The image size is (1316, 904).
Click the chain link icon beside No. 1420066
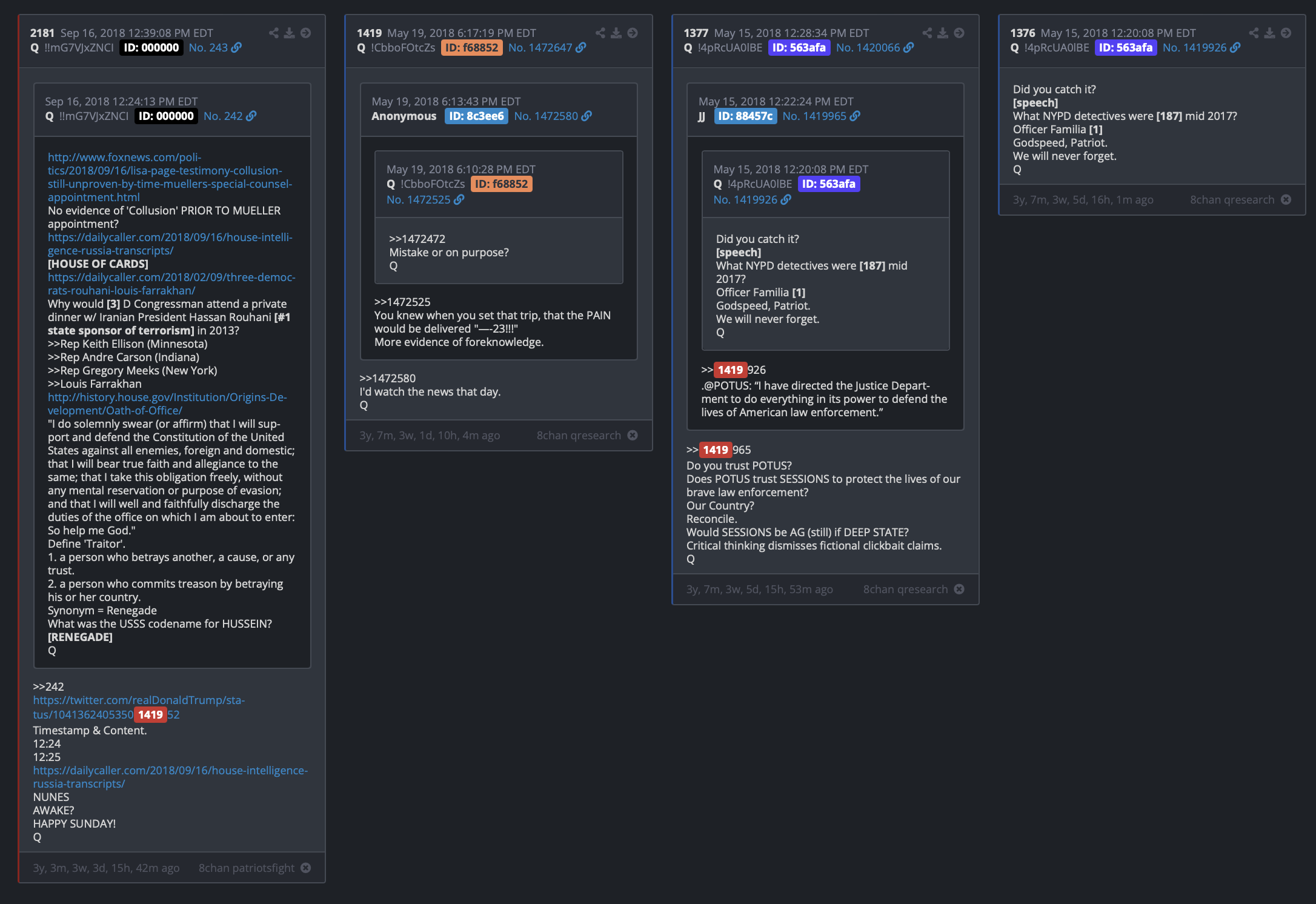click(908, 47)
